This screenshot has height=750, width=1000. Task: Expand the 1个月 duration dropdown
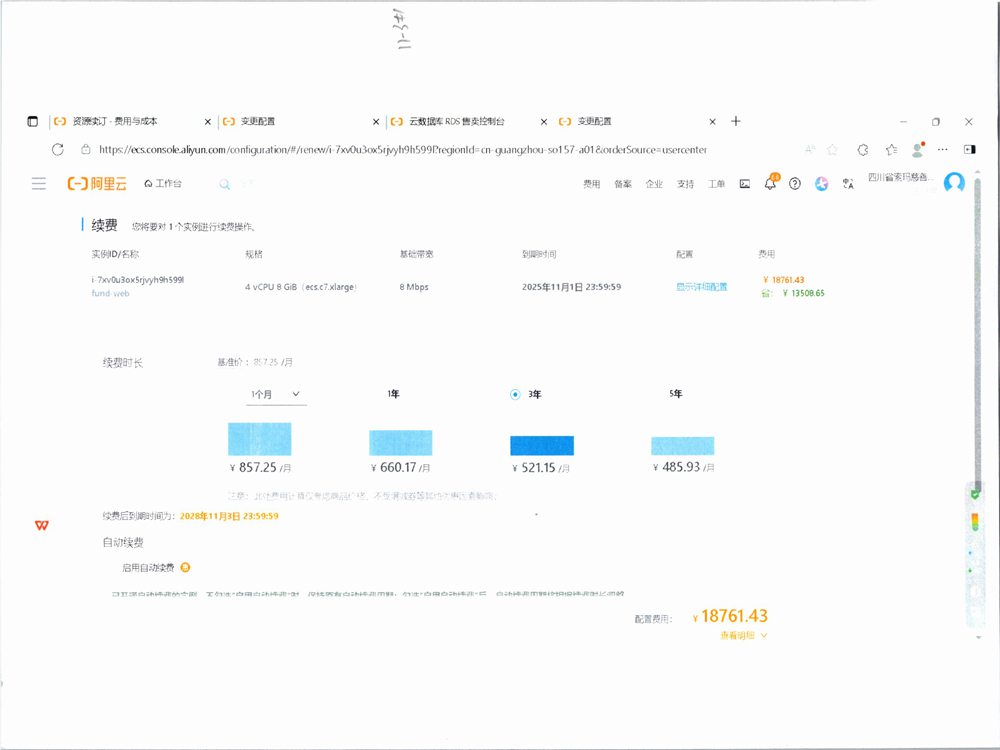276,395
